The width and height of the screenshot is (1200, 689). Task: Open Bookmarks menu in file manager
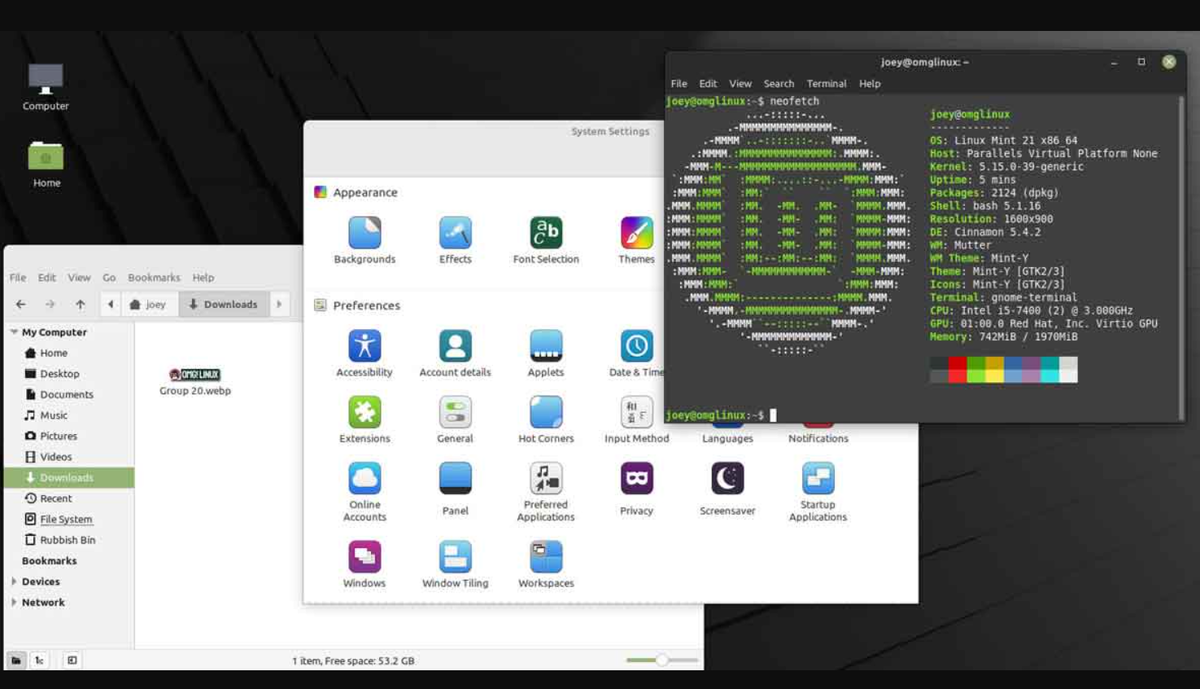tap(154, 277)
